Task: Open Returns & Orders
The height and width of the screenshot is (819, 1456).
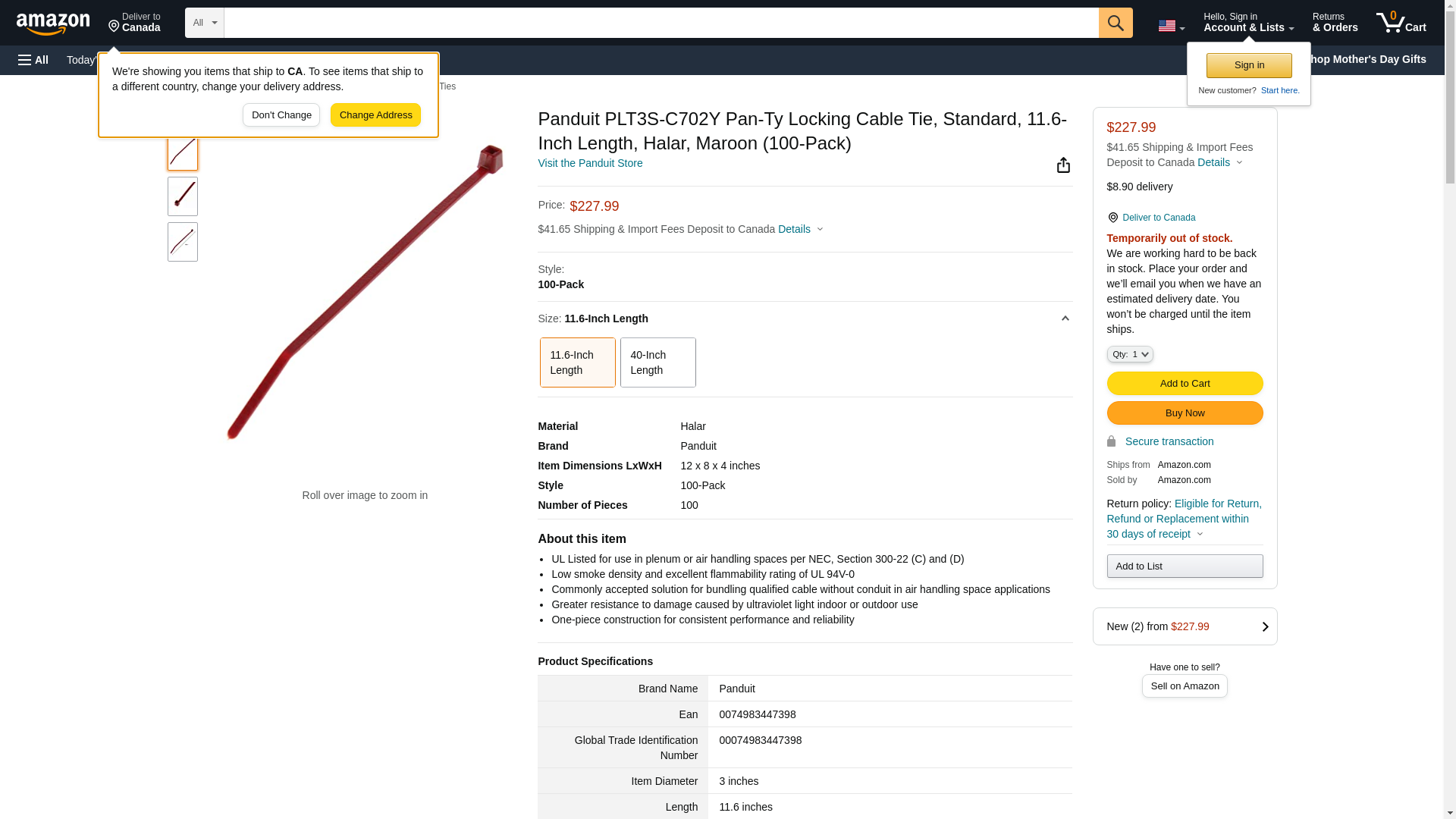Action: tap(1335, 23)
